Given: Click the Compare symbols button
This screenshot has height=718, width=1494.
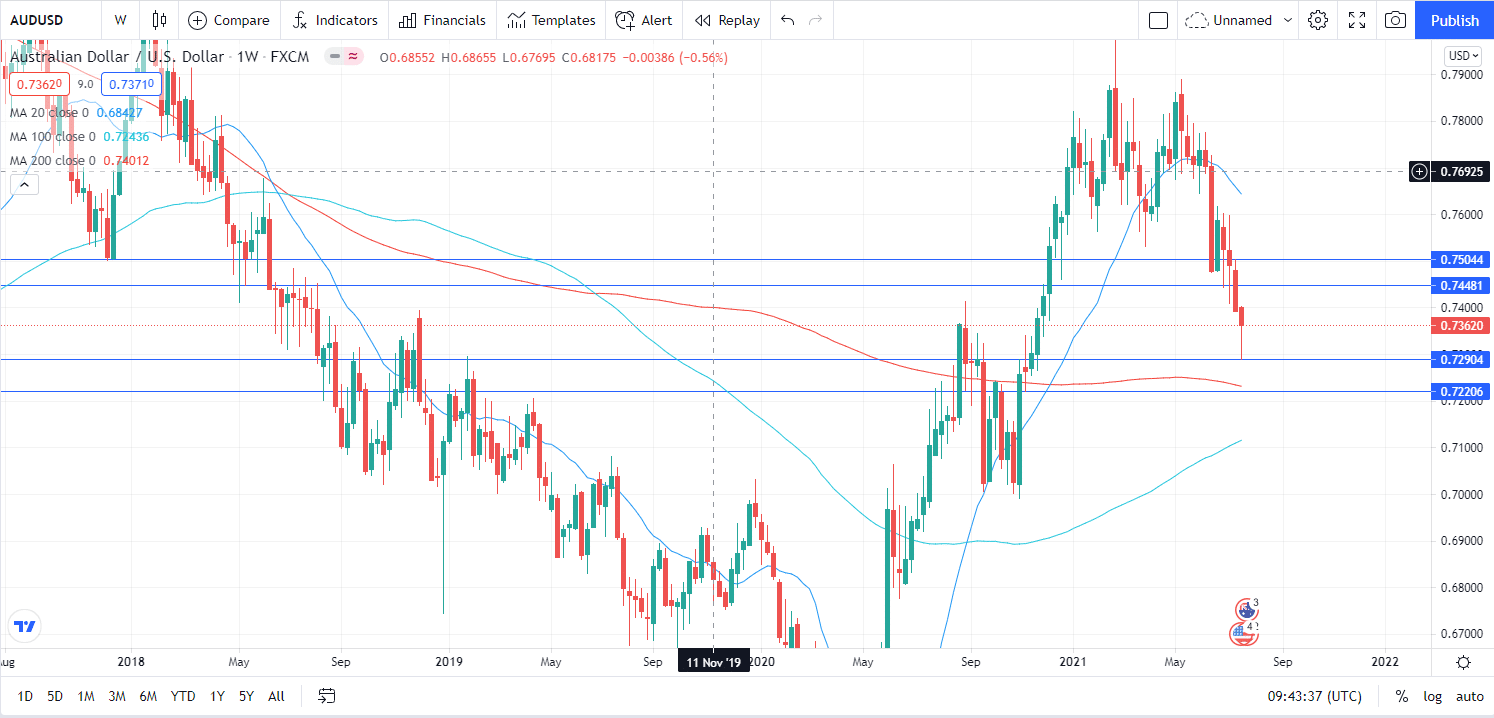Looking at the screenshot, I should (229, 20).
